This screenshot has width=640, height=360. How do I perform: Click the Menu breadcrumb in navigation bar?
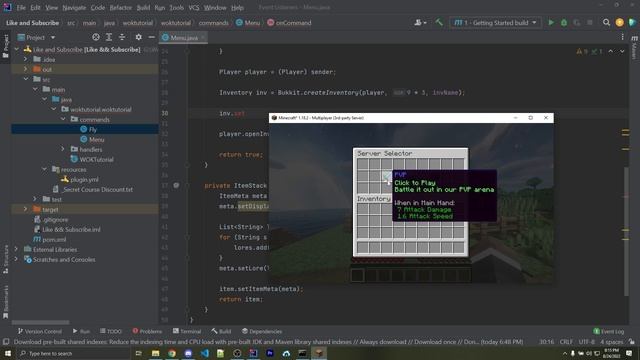tap(248, 23)
